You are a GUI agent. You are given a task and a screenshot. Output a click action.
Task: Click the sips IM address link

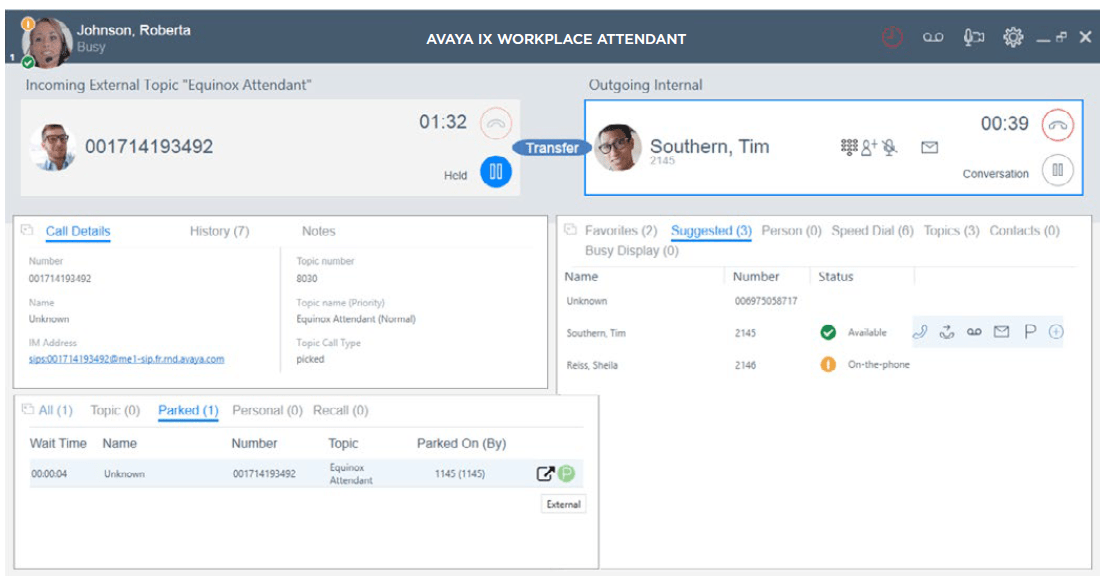(126, 359)
